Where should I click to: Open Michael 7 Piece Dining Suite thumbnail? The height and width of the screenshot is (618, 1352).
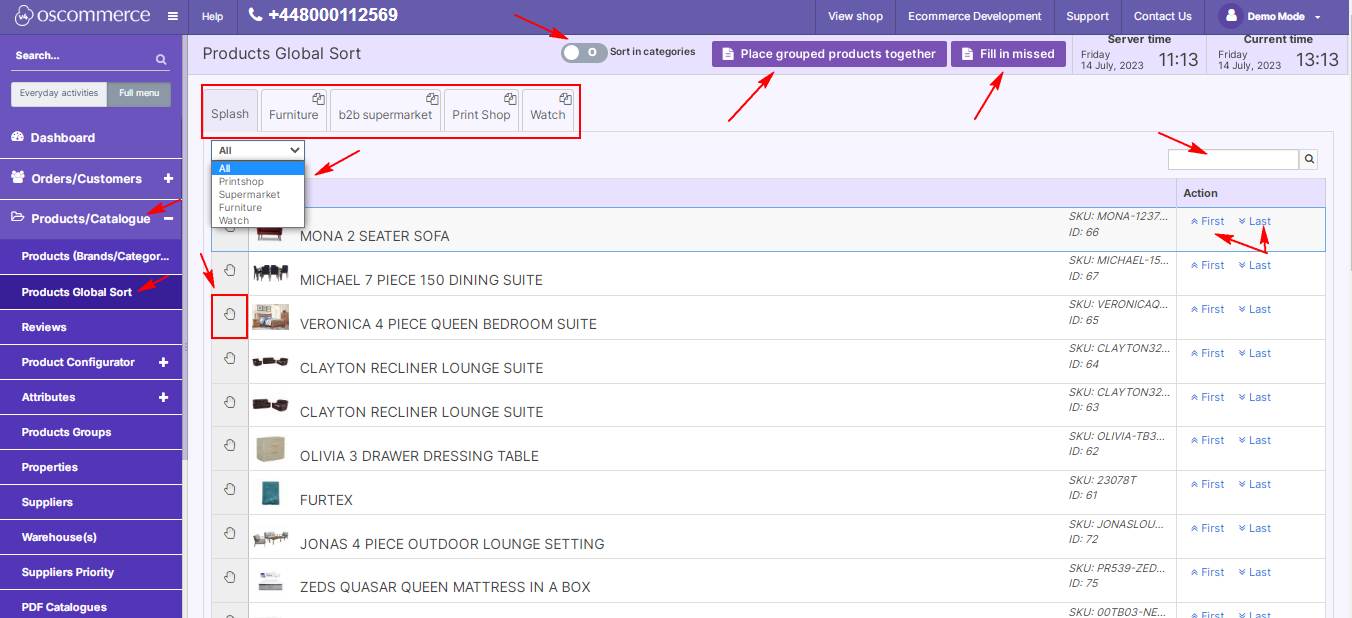[270, 273]
